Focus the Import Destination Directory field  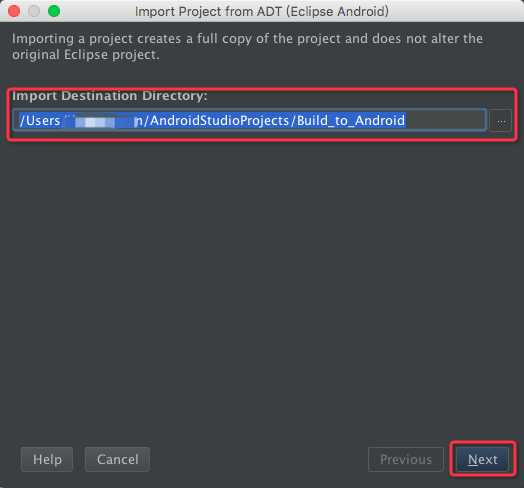[249, 120]
